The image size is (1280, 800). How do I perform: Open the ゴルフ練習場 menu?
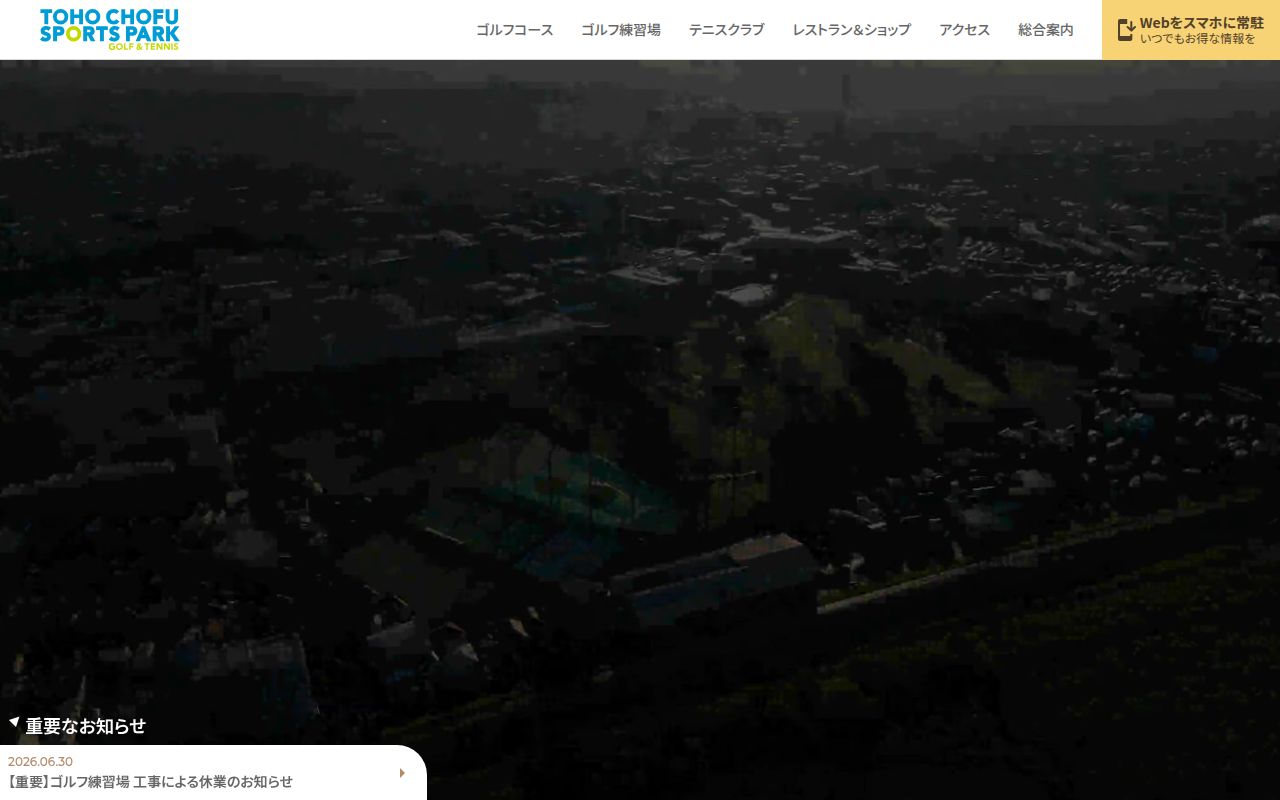pyautogui.click(x=621, y=30)
